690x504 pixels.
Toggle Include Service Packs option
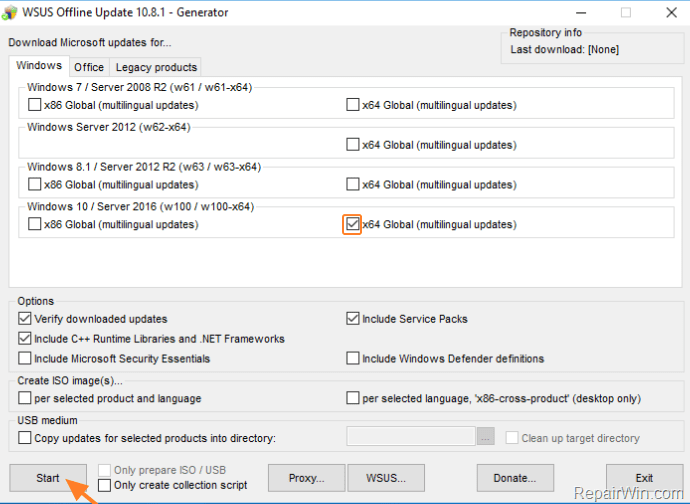click(352, 318)
